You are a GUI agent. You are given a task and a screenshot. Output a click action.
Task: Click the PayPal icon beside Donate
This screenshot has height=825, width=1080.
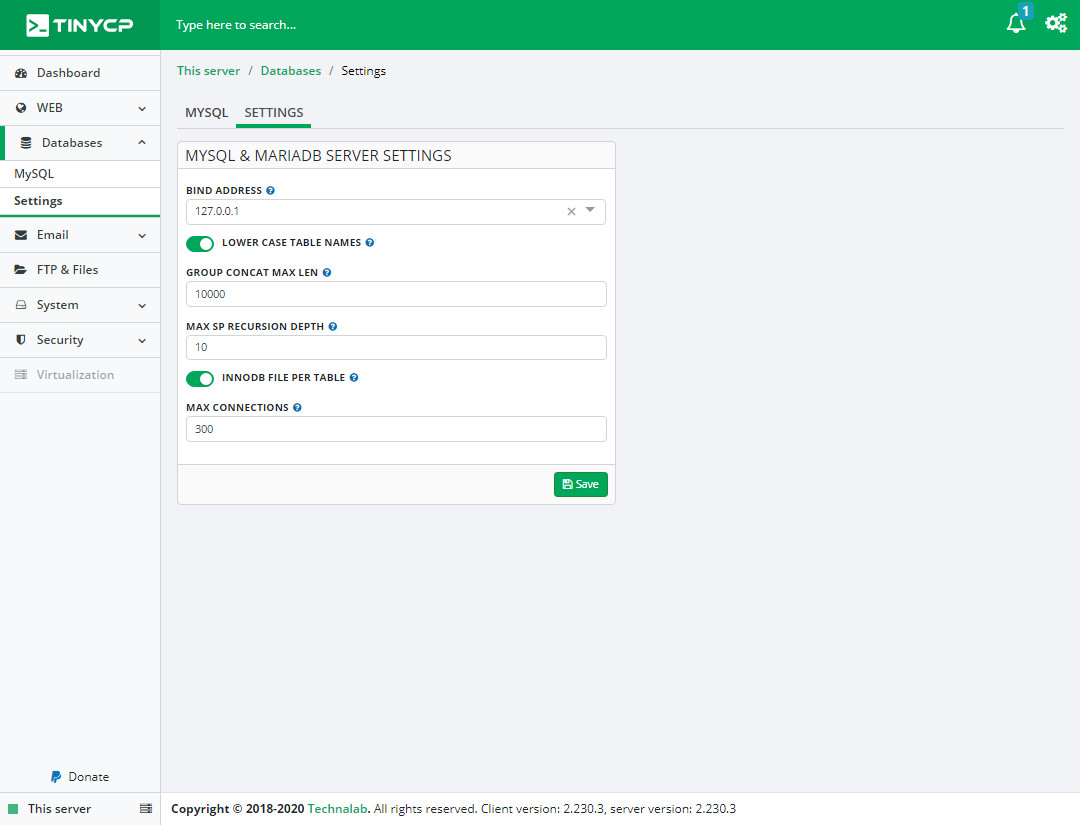[56, 777]
